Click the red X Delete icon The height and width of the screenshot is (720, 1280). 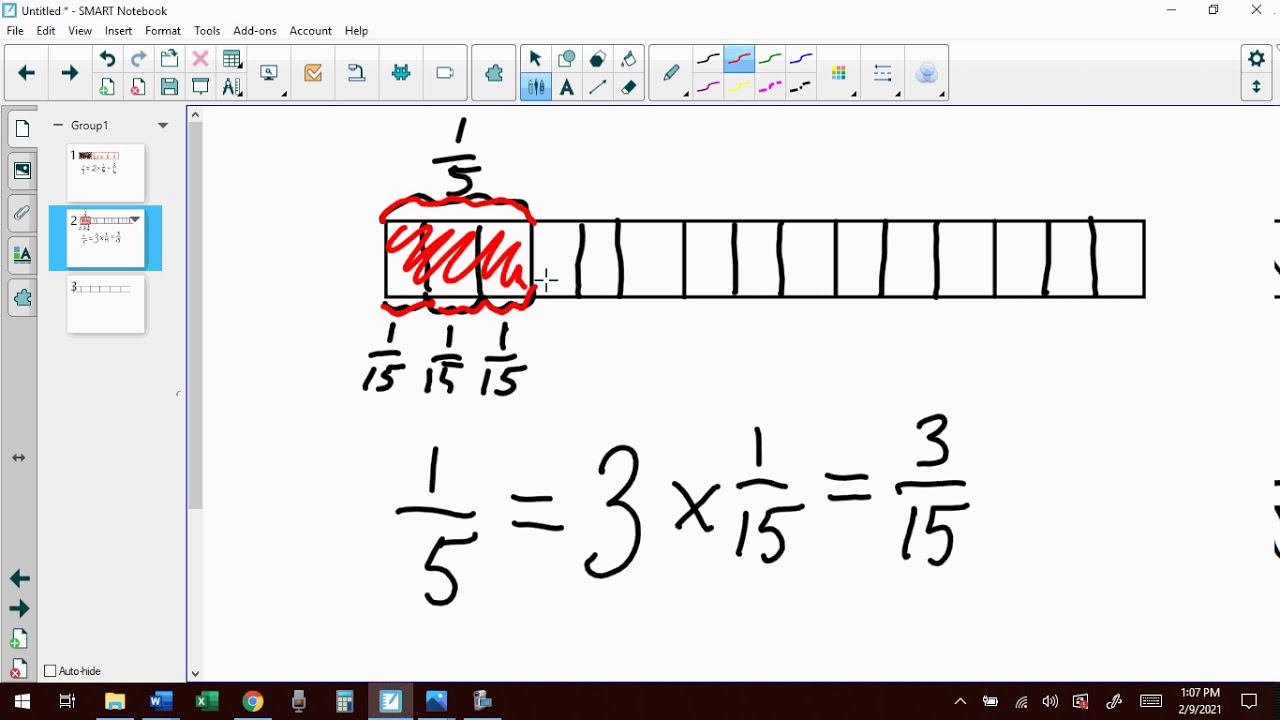tap(200, 59)
